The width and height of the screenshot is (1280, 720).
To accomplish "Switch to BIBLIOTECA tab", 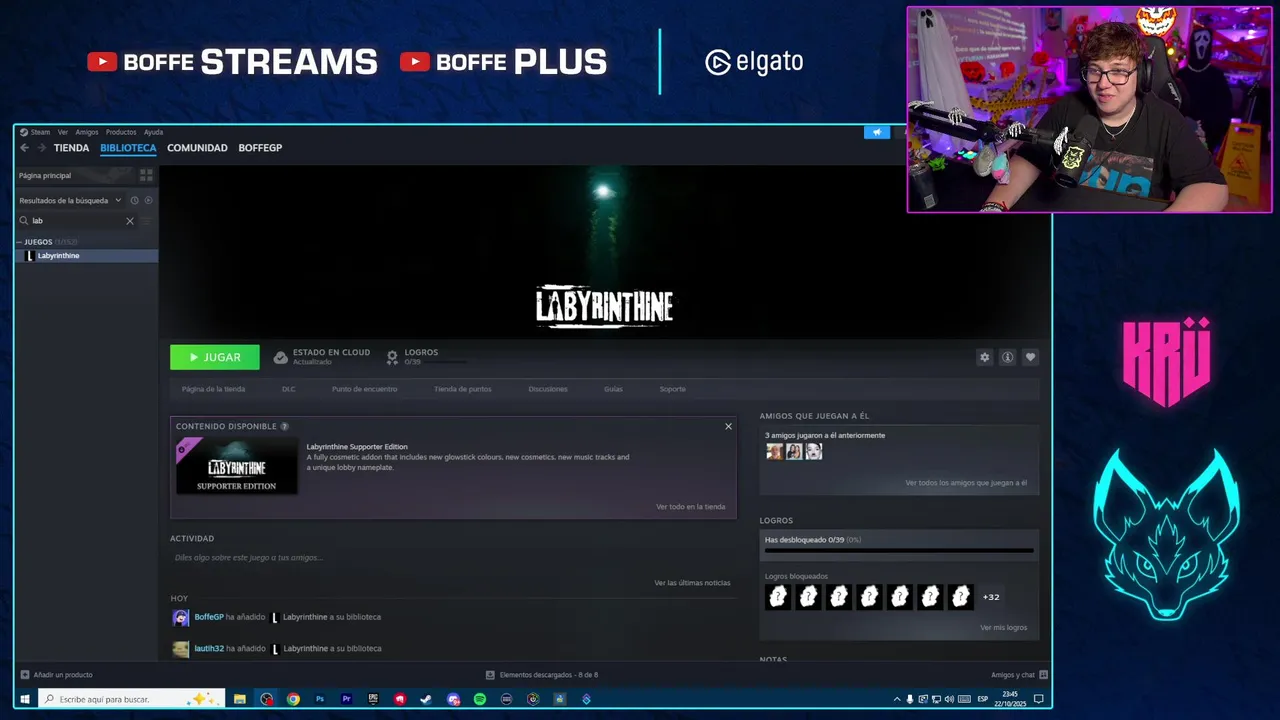I will coord(128,148).
